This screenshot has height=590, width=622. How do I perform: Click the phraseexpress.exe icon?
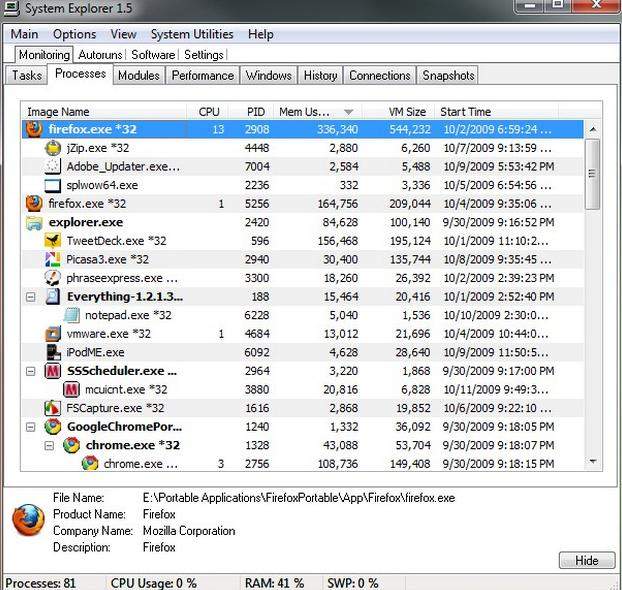point(53,278)
